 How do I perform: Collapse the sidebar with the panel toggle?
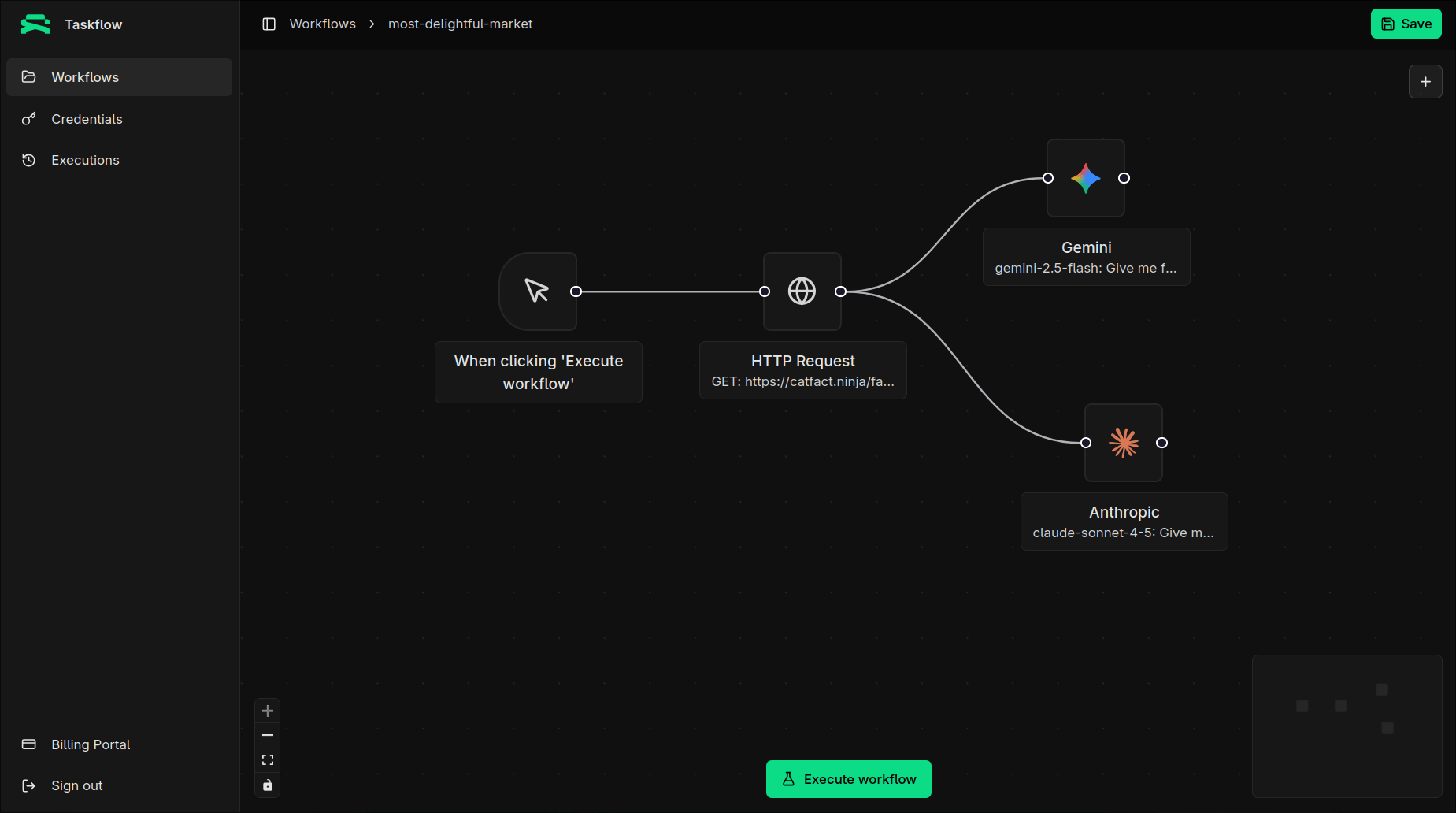pyautogui.click(x=269, y=24)
